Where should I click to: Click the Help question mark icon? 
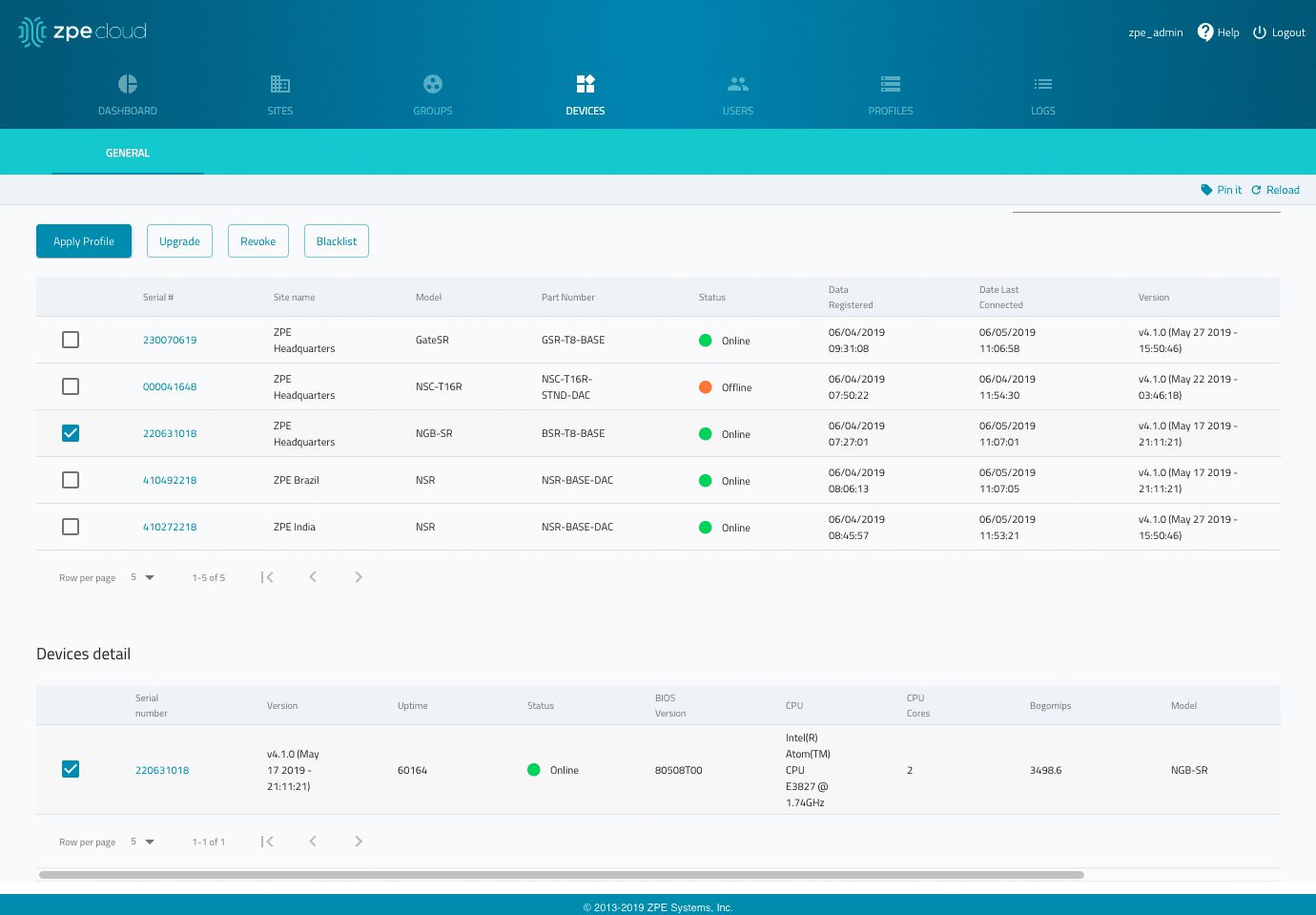tap(1205, 32)
